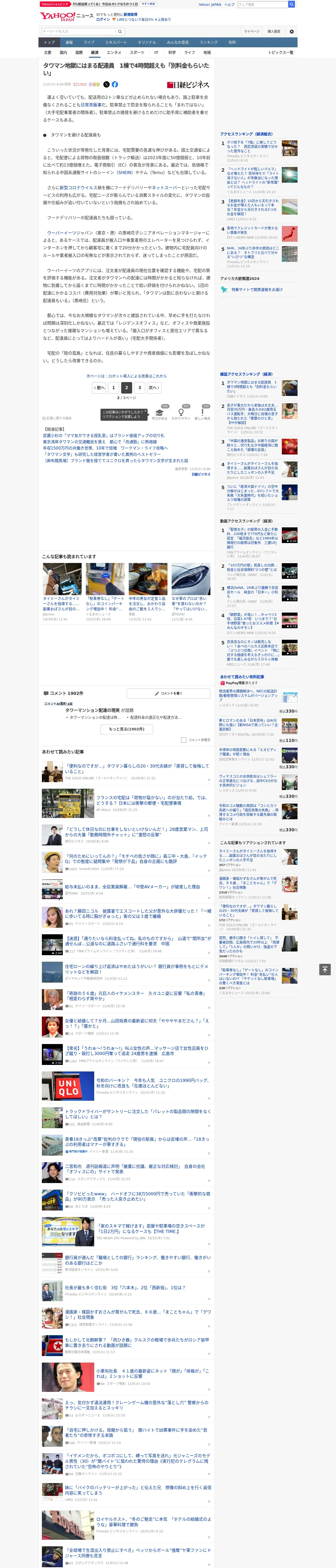Open the 国内 category
The image size is (336, 1568).
63,52
